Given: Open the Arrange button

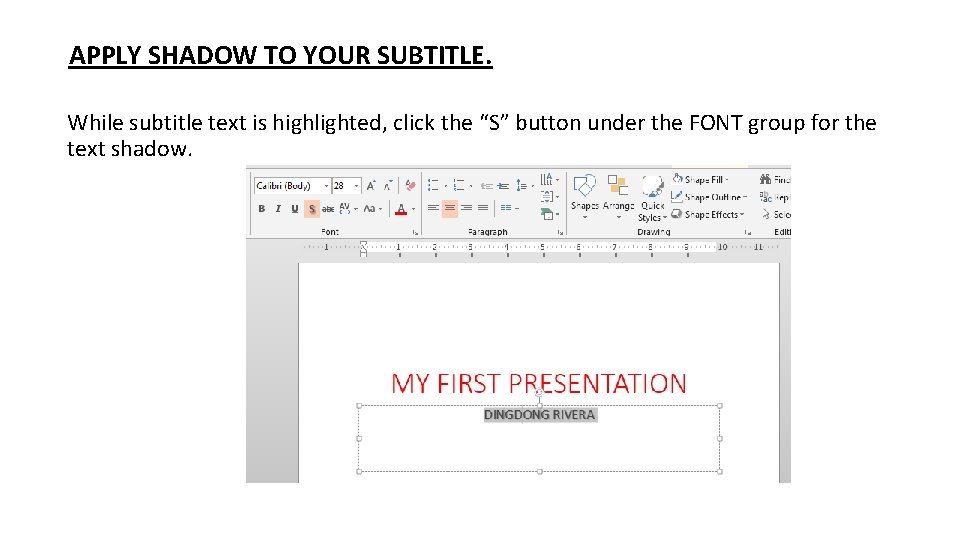Looking at the screenshot, I should click(x=618, y=196).
